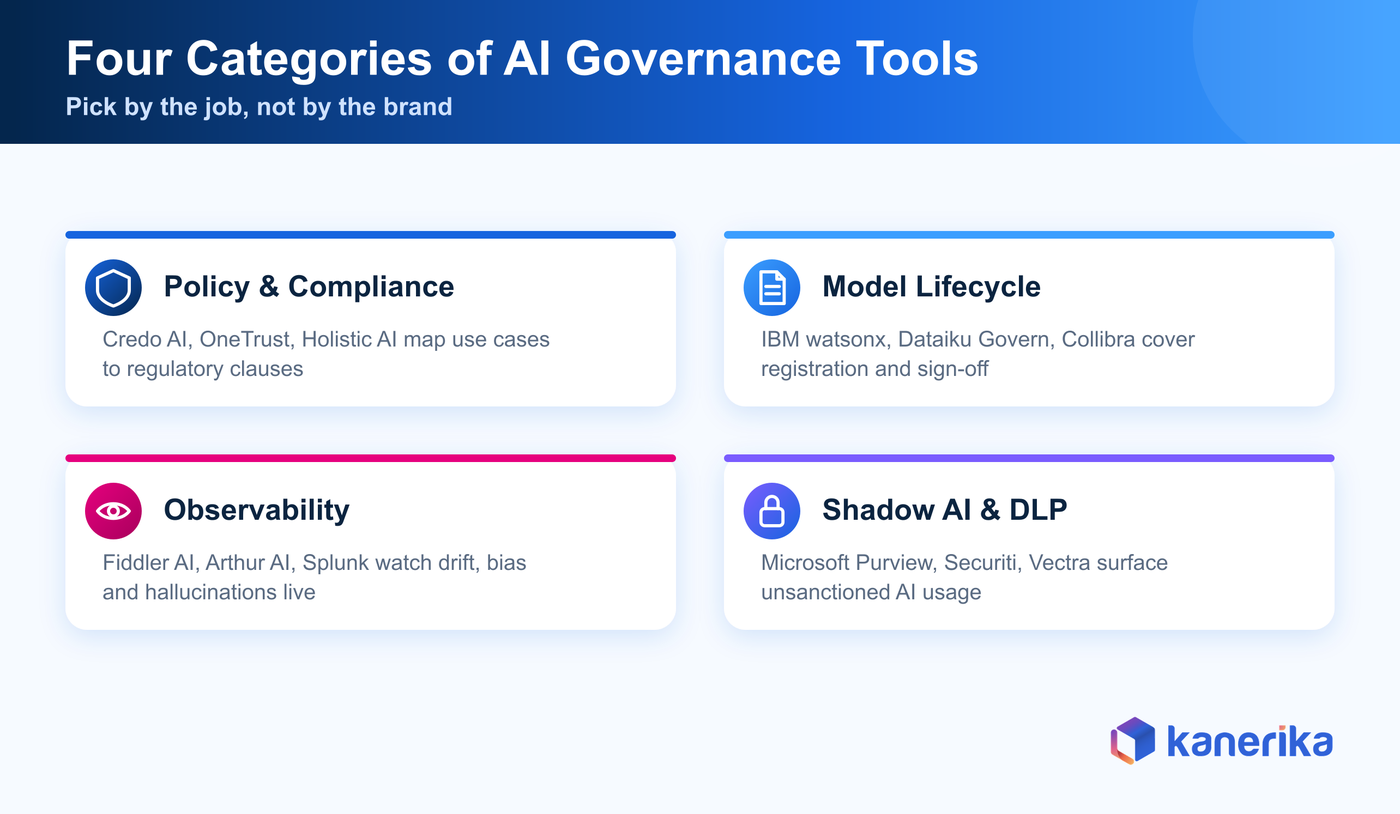Click the document icon beside Model Lifecycle
Viewport: 1400px width, 814px height.
tap(772, 287)
